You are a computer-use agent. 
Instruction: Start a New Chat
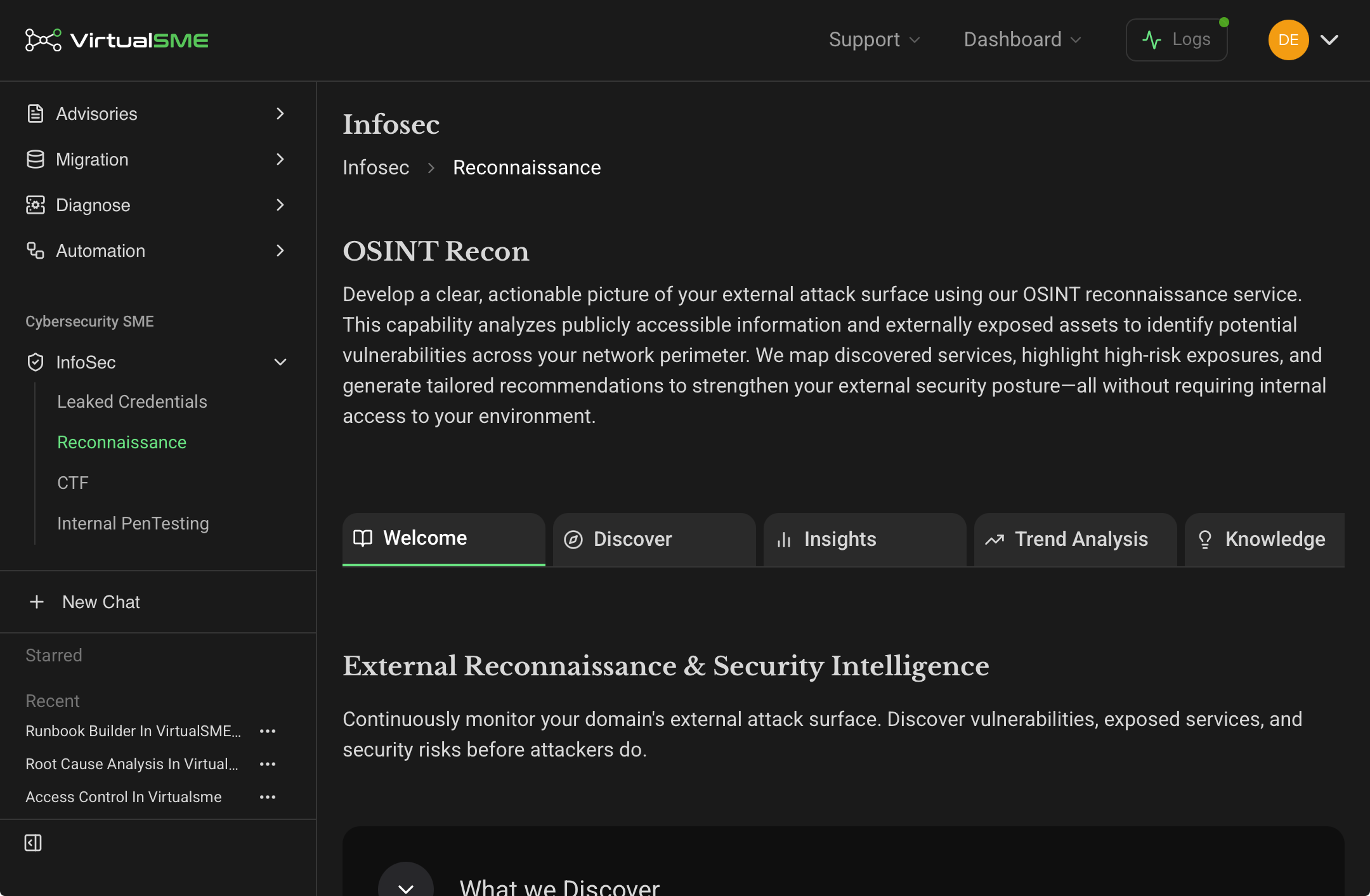(x=158, y=602)
